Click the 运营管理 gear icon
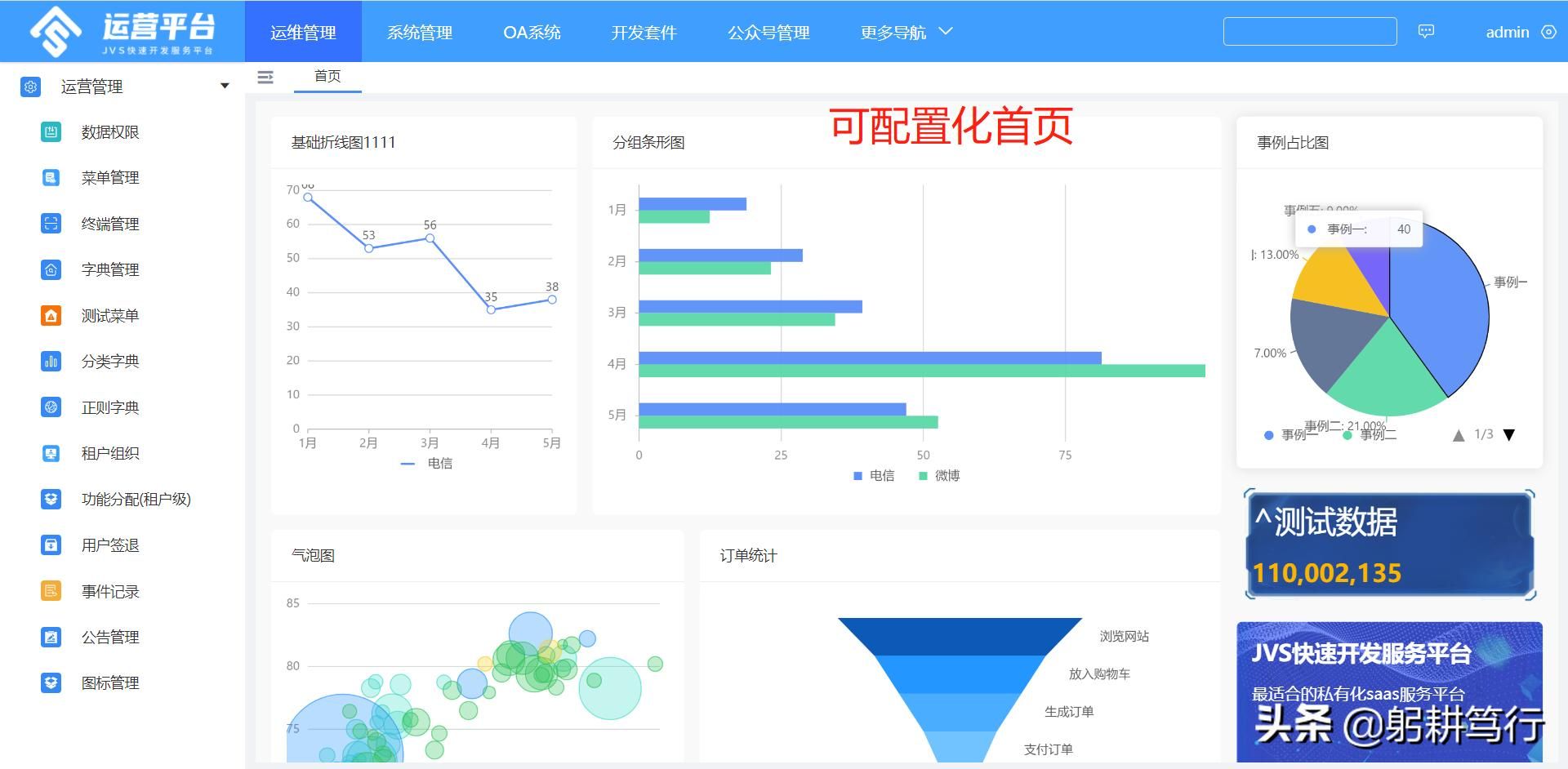The image size is (1568, 769). [30, 87]
